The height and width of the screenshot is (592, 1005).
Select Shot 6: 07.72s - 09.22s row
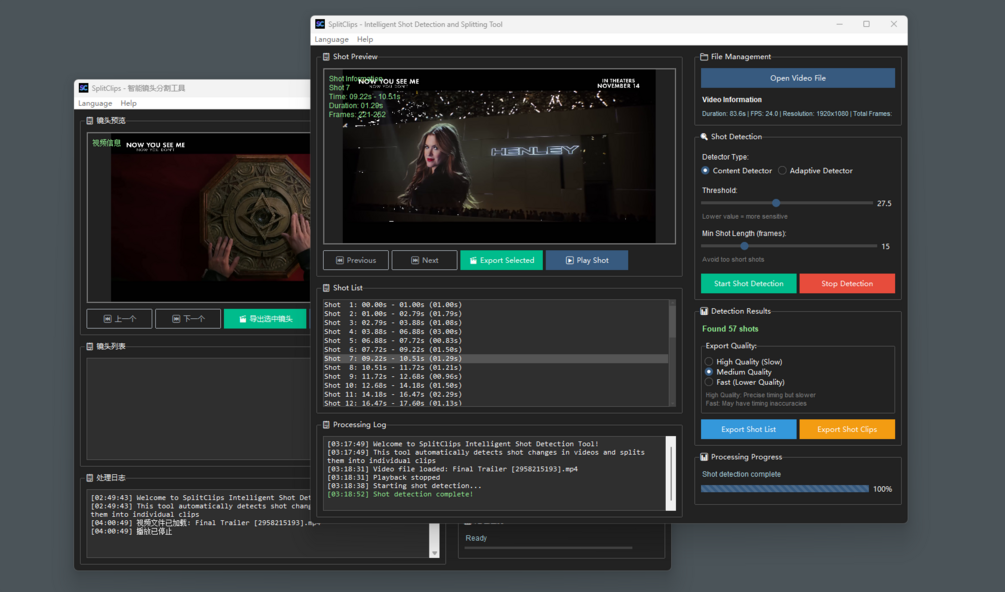(x=495, y=350)
